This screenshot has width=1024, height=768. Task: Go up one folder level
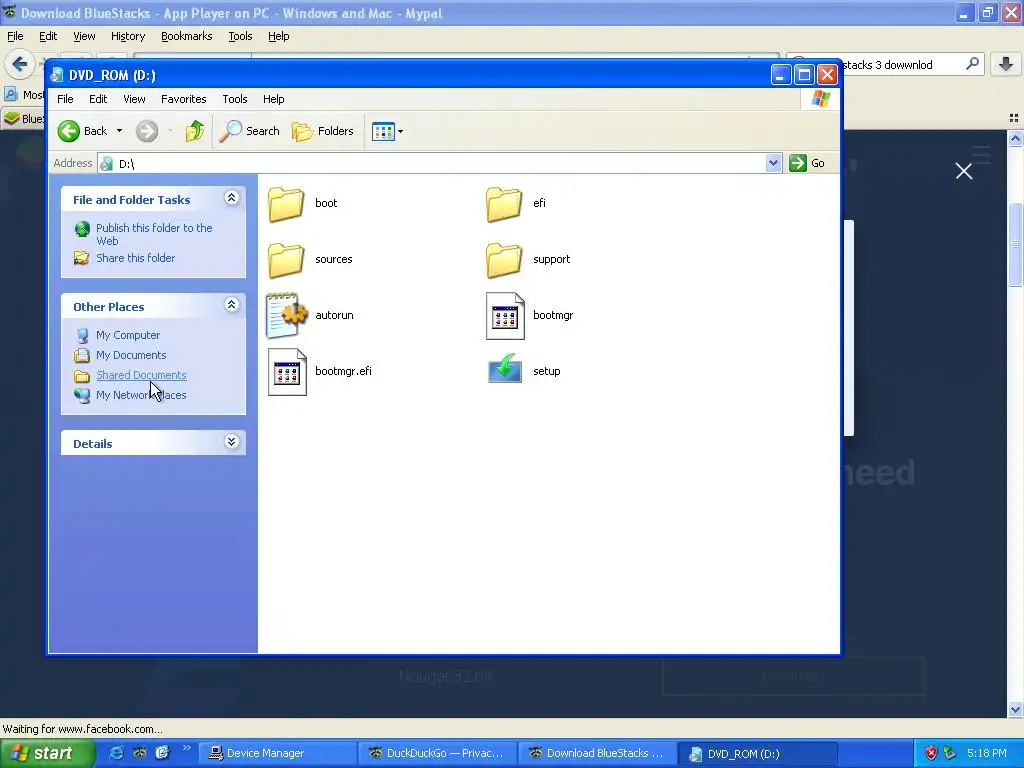tap(194, 131)
